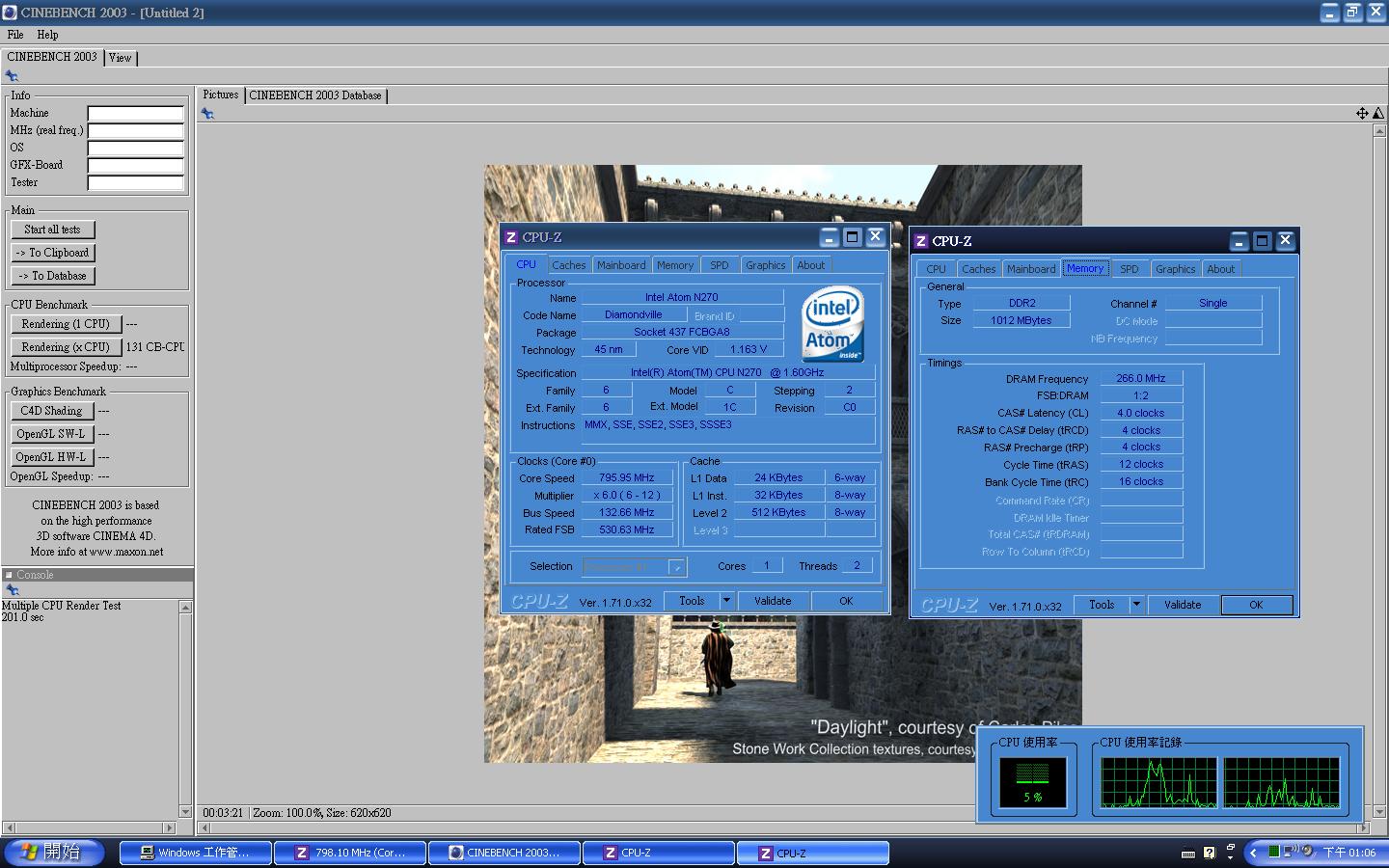Close the left CPU-Z window
1389x868 pixels.
(x=875, y=237)
